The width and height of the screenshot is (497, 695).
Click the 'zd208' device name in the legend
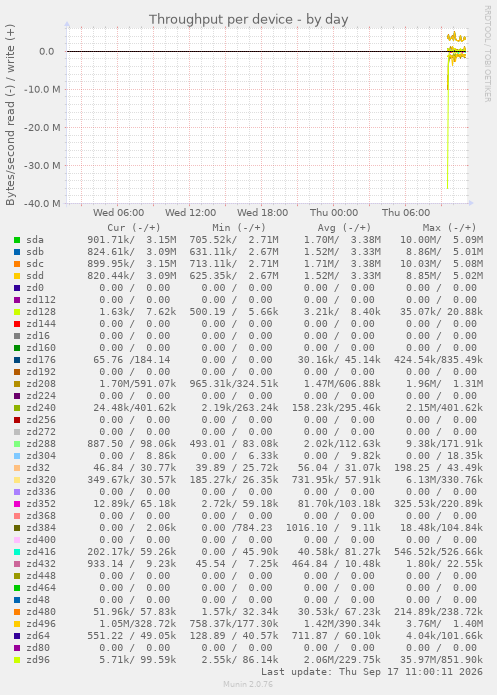[41, 384]
